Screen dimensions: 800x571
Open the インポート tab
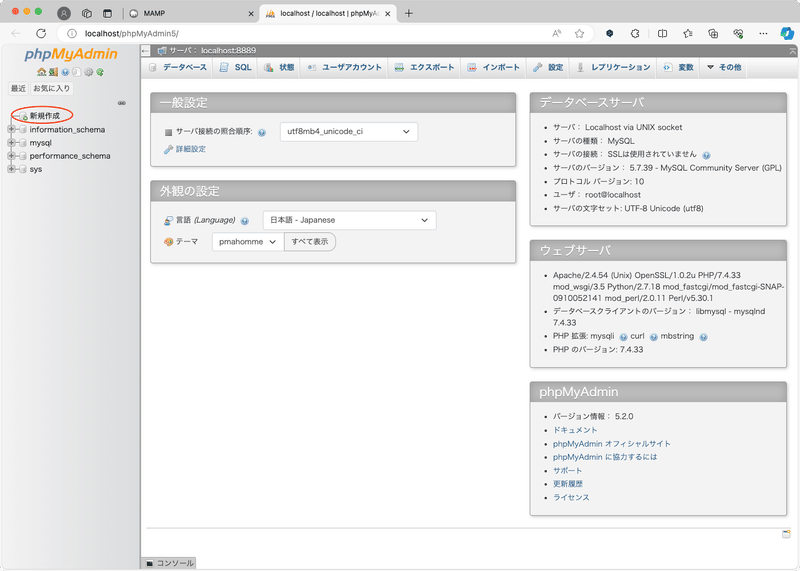click(493, 67)
